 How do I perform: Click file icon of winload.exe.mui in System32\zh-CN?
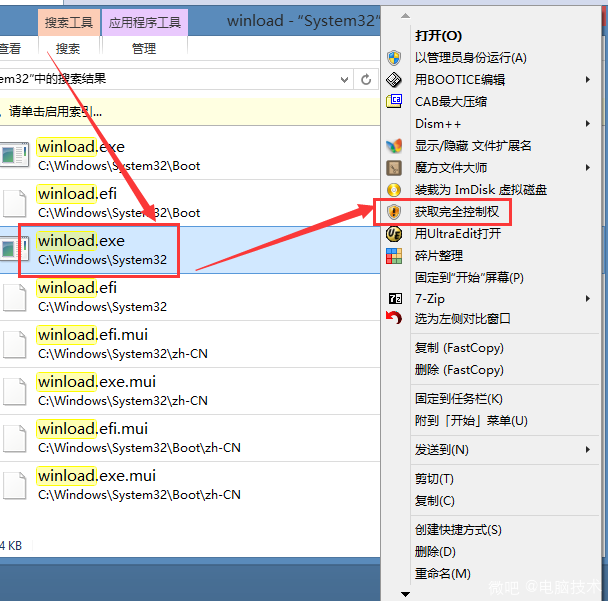(x=15, y=391)
